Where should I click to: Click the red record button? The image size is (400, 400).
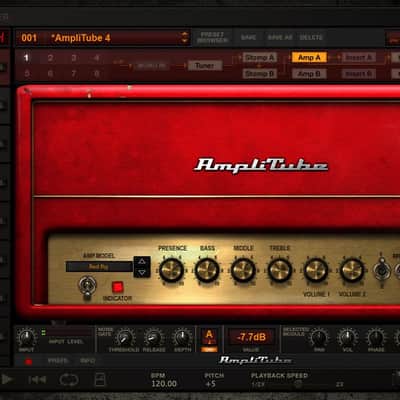tap(29, 361)
